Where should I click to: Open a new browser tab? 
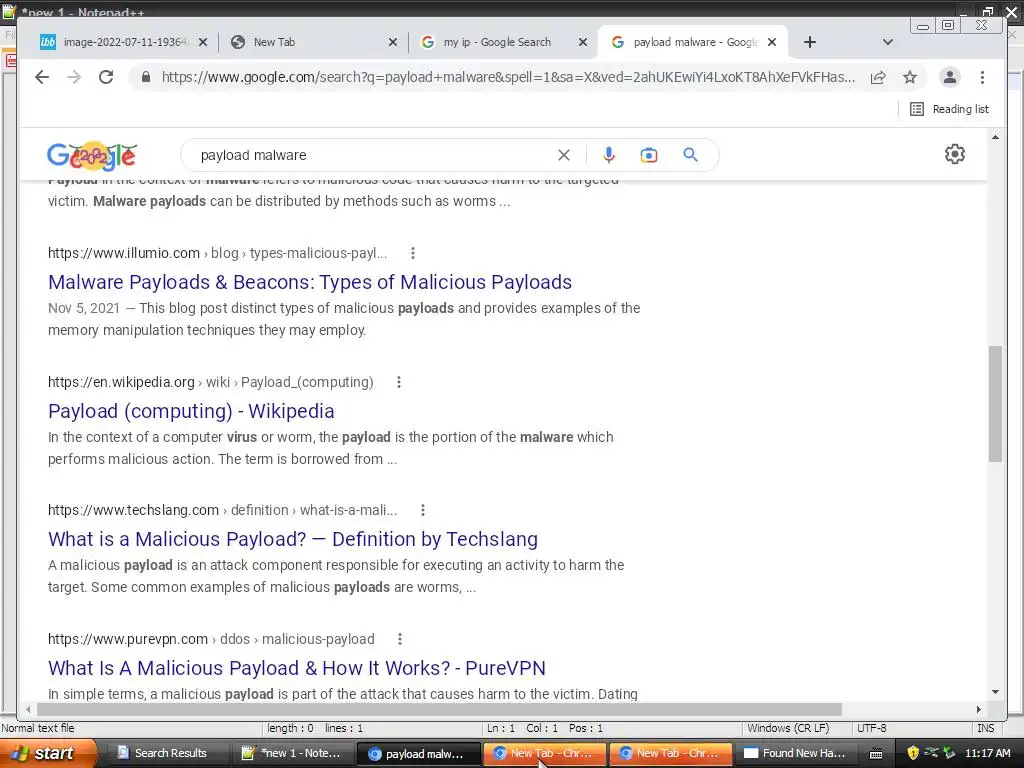tap(810, 42)
